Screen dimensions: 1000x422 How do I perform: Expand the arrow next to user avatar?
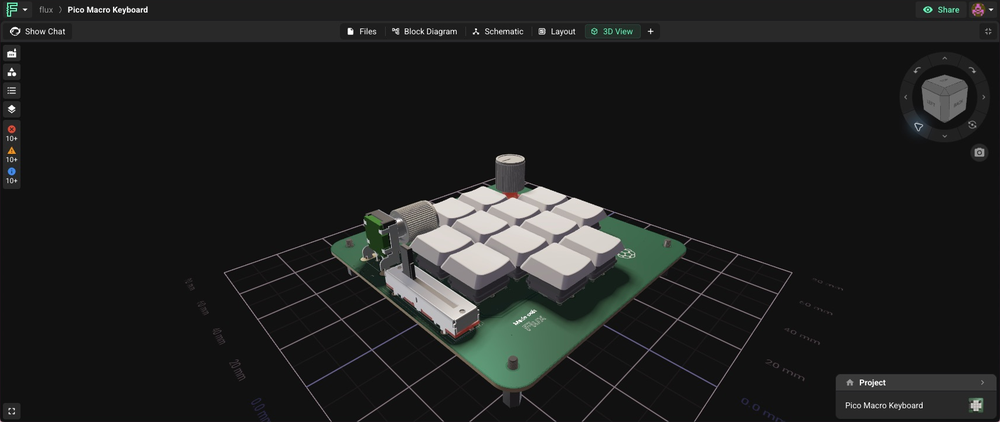pyautogui.click(x=991, y=10)
